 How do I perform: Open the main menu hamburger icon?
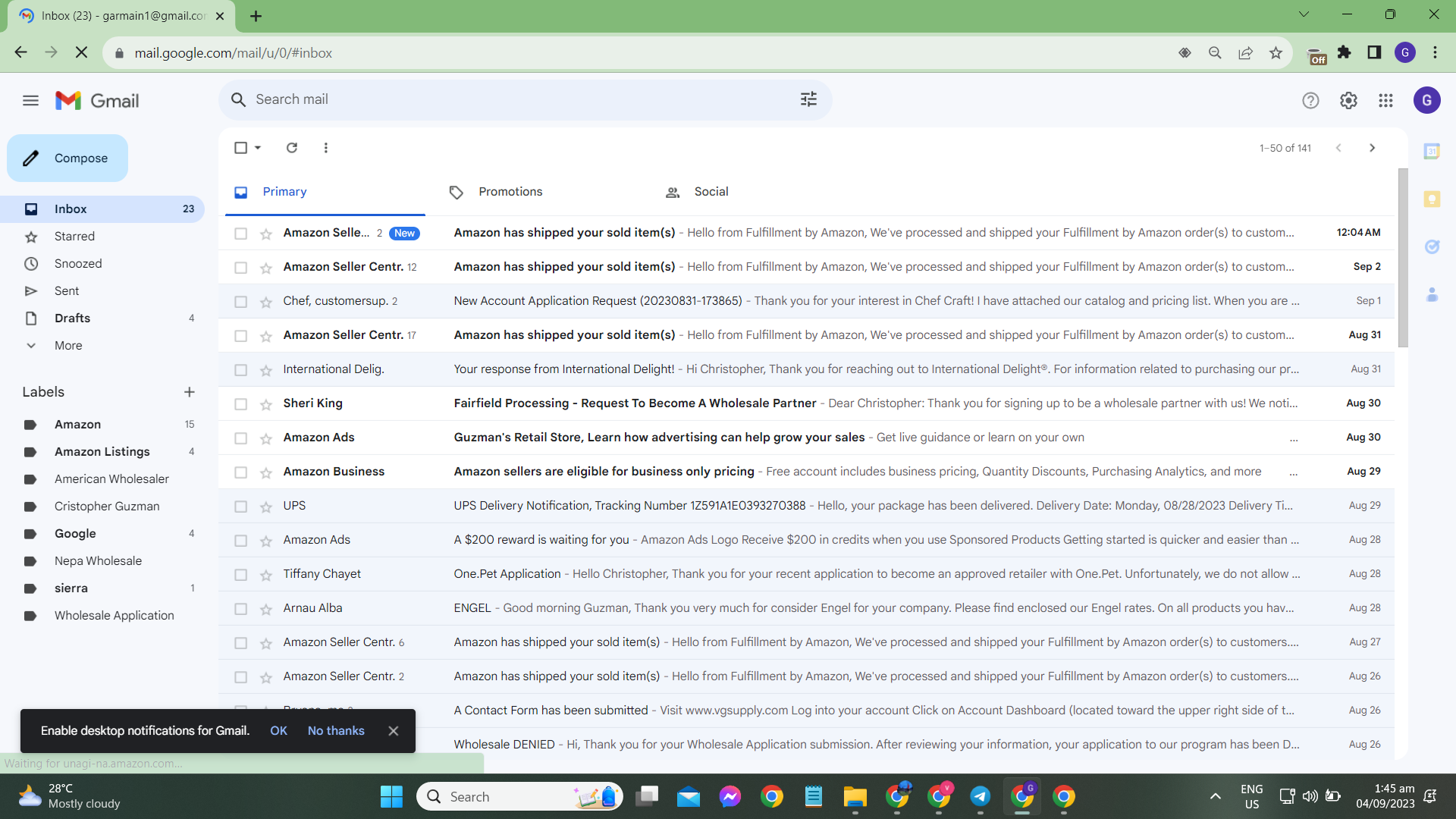coord(30,100)
